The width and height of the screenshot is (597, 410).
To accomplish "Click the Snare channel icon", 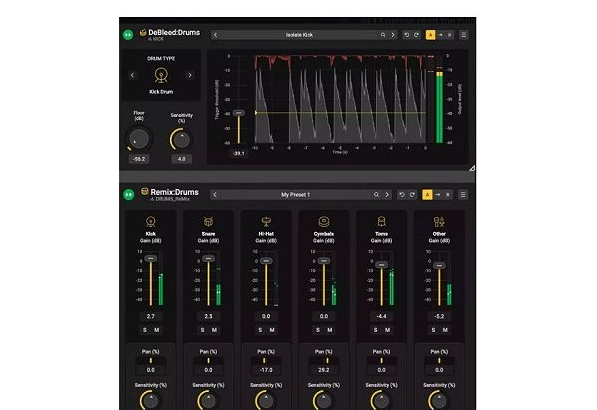I will pos(208,222).
